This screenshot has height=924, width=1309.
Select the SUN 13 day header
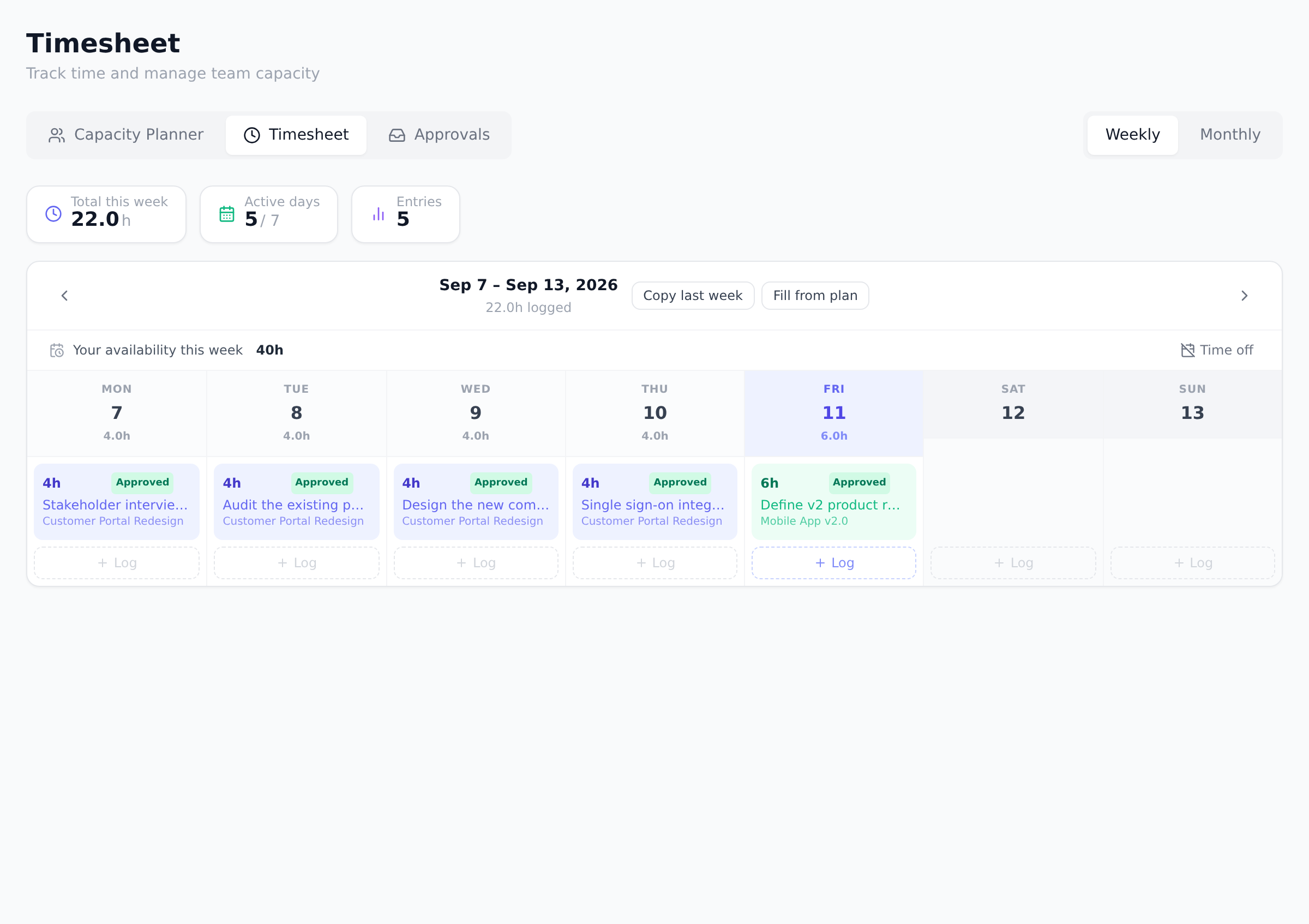(x=1193, y=405)
